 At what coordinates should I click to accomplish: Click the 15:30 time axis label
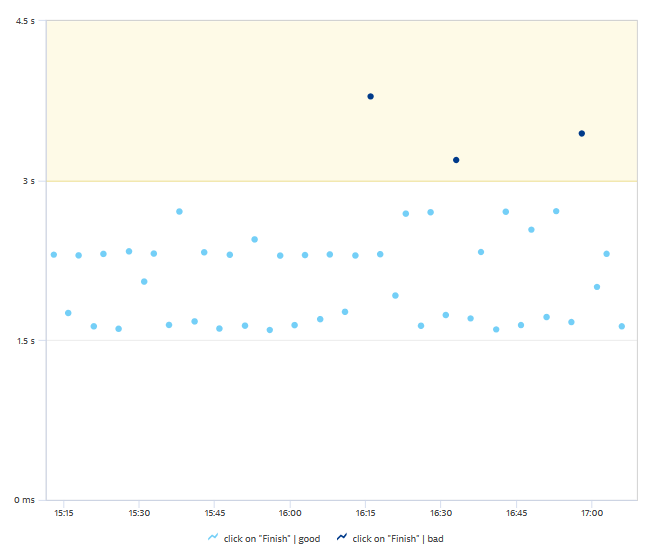(138, 513)
